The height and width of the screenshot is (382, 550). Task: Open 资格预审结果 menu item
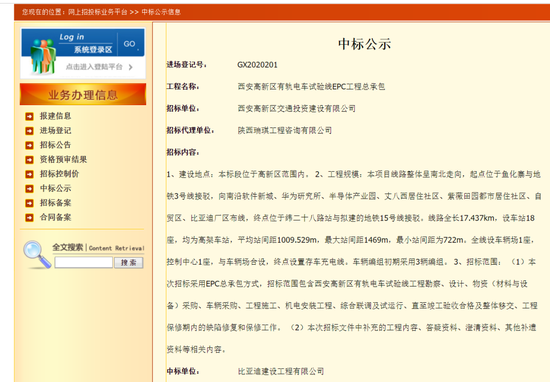[x=63, y=159]
